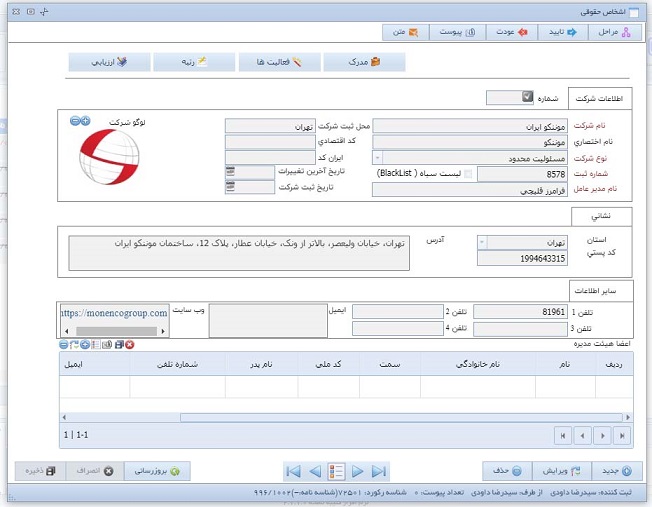652x507 pixels.
Task: Click the ویرایش (edit) button
Action: click(561, 471)
